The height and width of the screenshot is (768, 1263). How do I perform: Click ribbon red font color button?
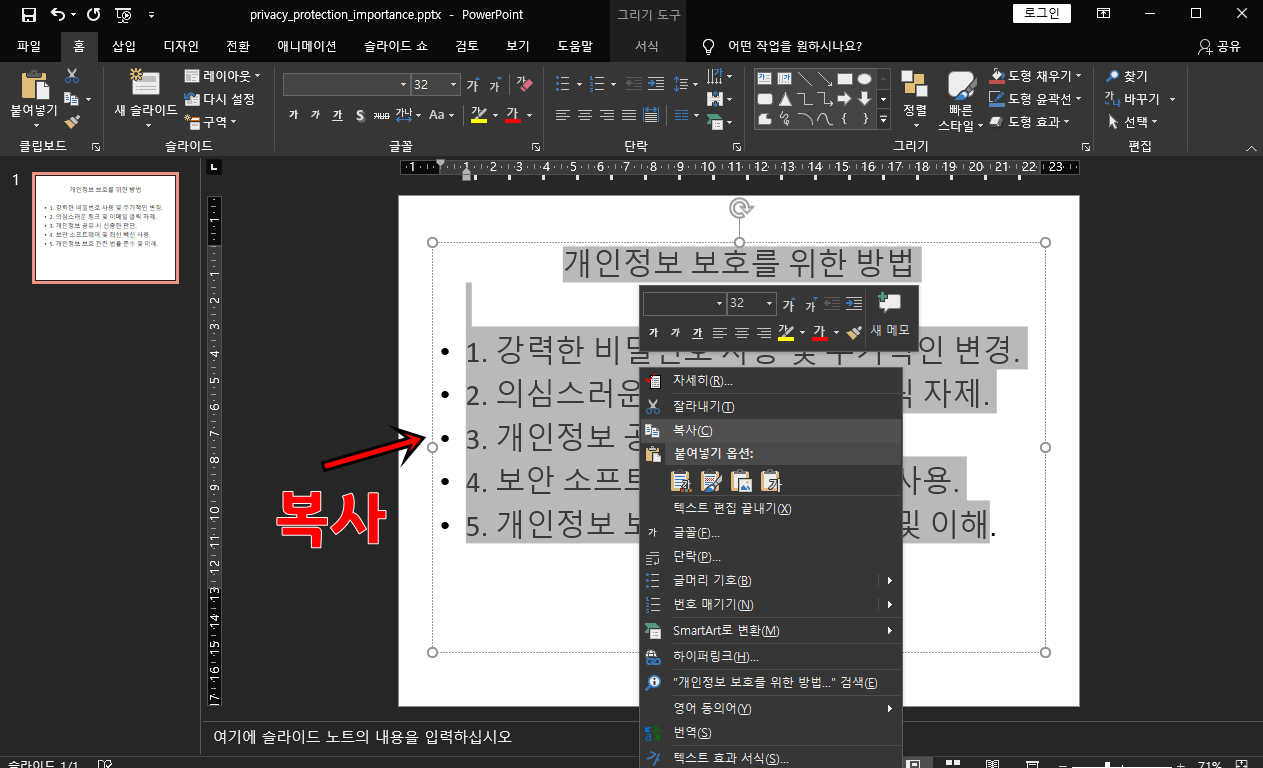point(513,115)
